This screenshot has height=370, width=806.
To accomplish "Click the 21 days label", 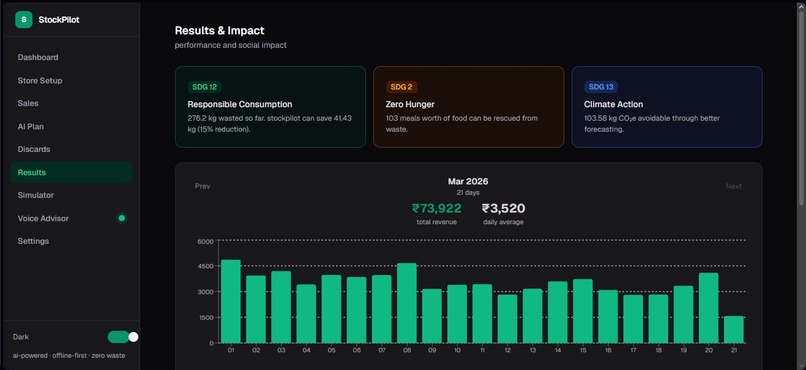I will (468, 193).
